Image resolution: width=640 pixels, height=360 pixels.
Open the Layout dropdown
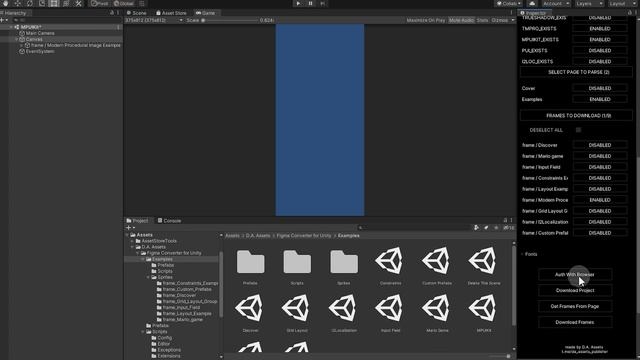pyautogui.click(x=622, y=3)
